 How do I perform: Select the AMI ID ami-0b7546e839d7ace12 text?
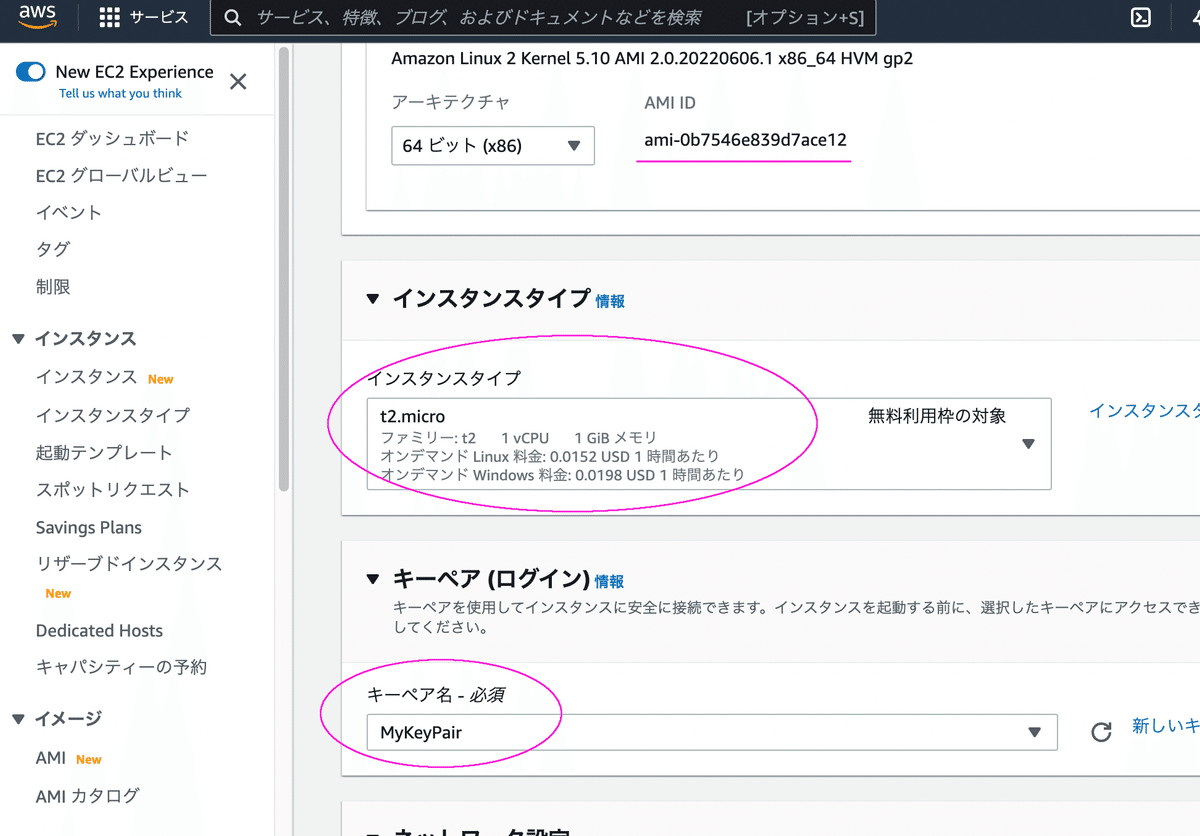tap(745, 140)
